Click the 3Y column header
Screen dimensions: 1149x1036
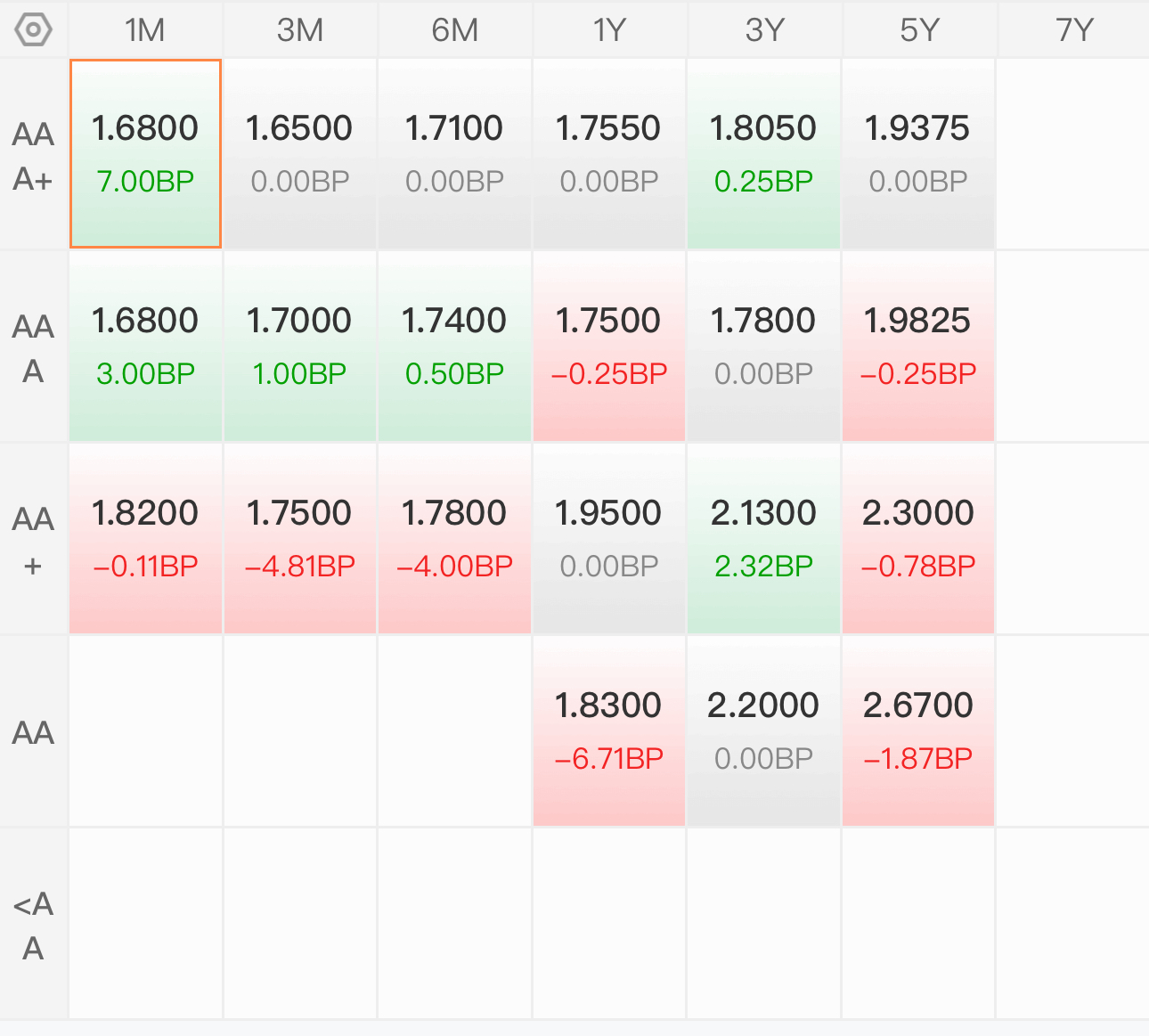coord(764,30)
